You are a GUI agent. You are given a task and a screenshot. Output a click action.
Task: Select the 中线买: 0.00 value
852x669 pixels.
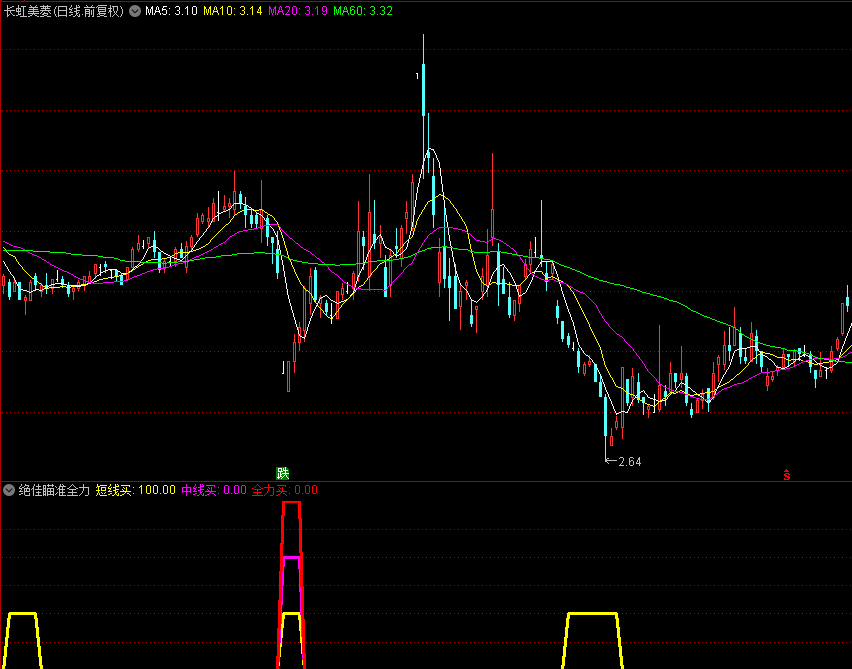pyautogui.click(x=214, y=490)
